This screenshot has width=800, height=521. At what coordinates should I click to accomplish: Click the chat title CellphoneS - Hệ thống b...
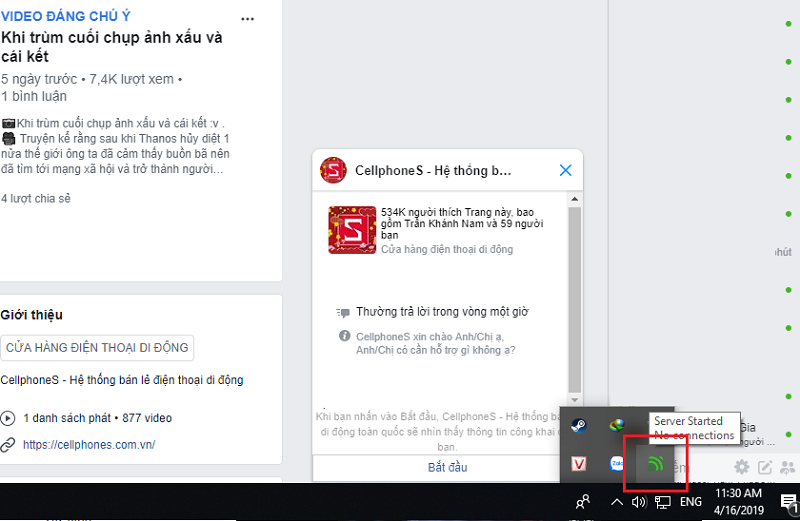pos(433,170)
